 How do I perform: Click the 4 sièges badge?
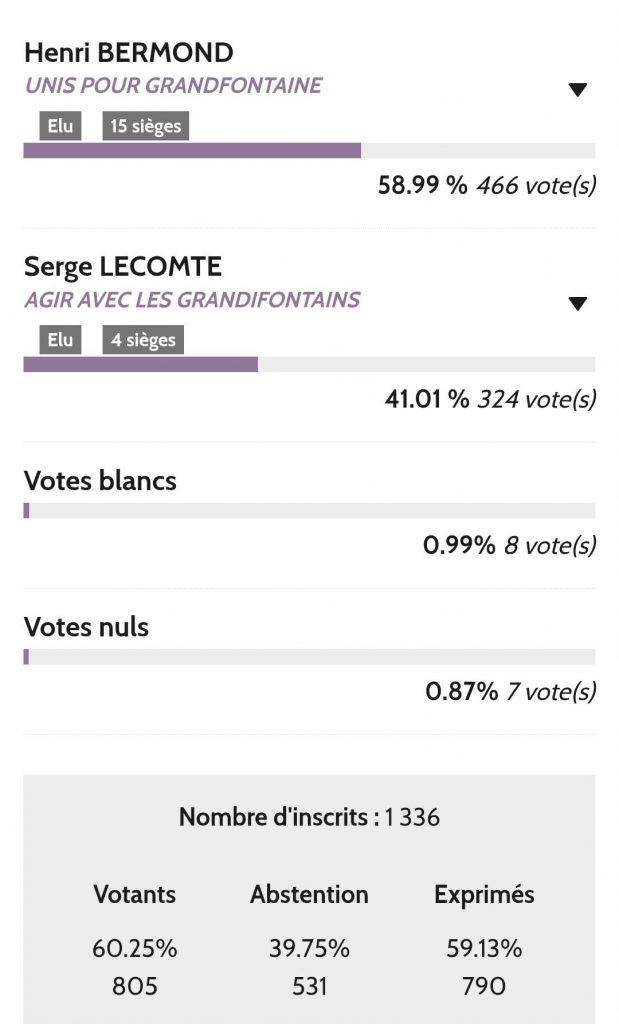tap(143, 340)
